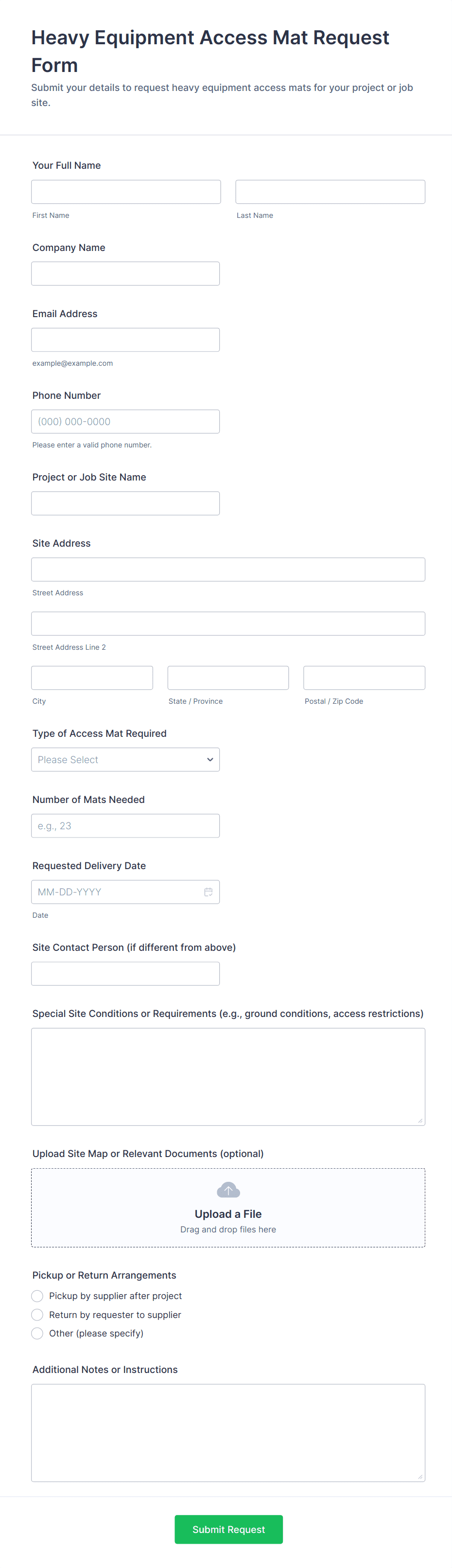Click the Postal / Zip Code field
The width and height of the screenshot is (452, 1568).
pos(364,677)
